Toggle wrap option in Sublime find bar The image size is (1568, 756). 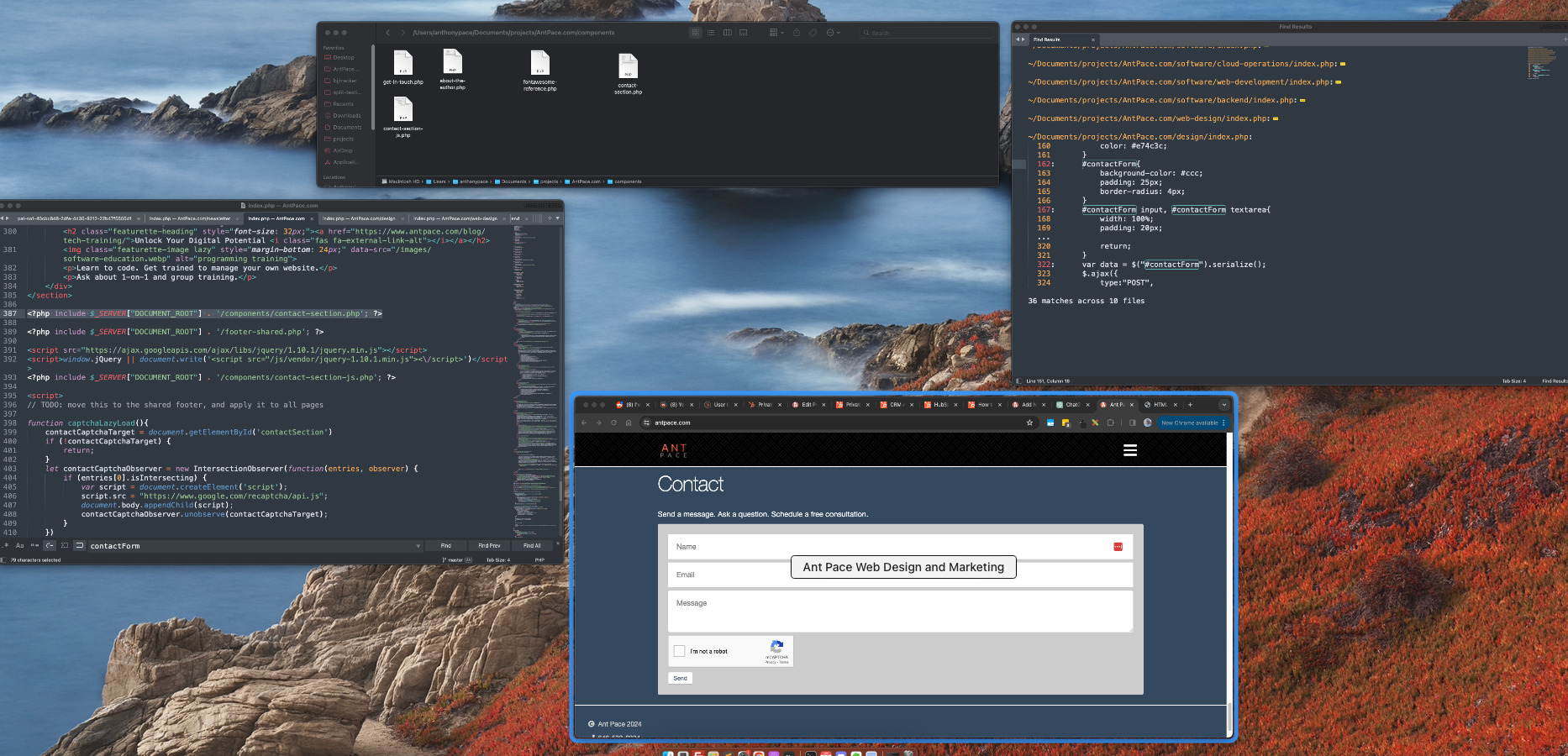click(x=50, y=545)
